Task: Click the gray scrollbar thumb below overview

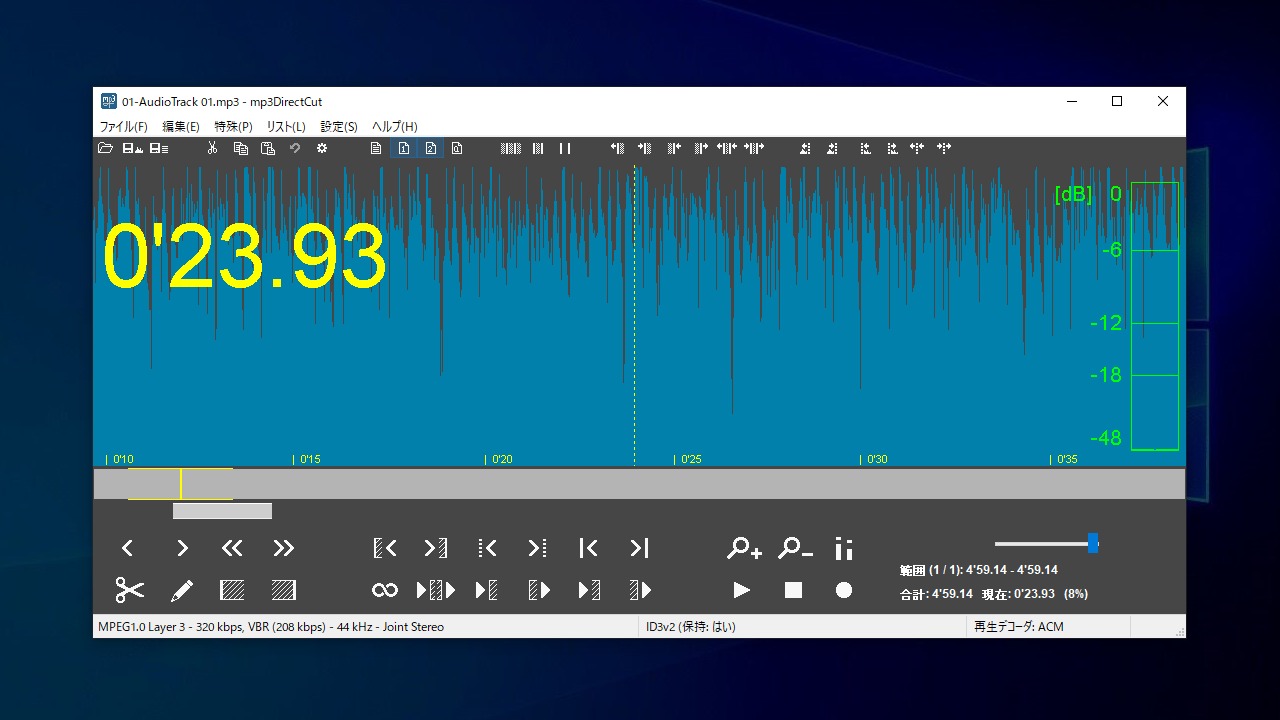Action: click(222, 511)
